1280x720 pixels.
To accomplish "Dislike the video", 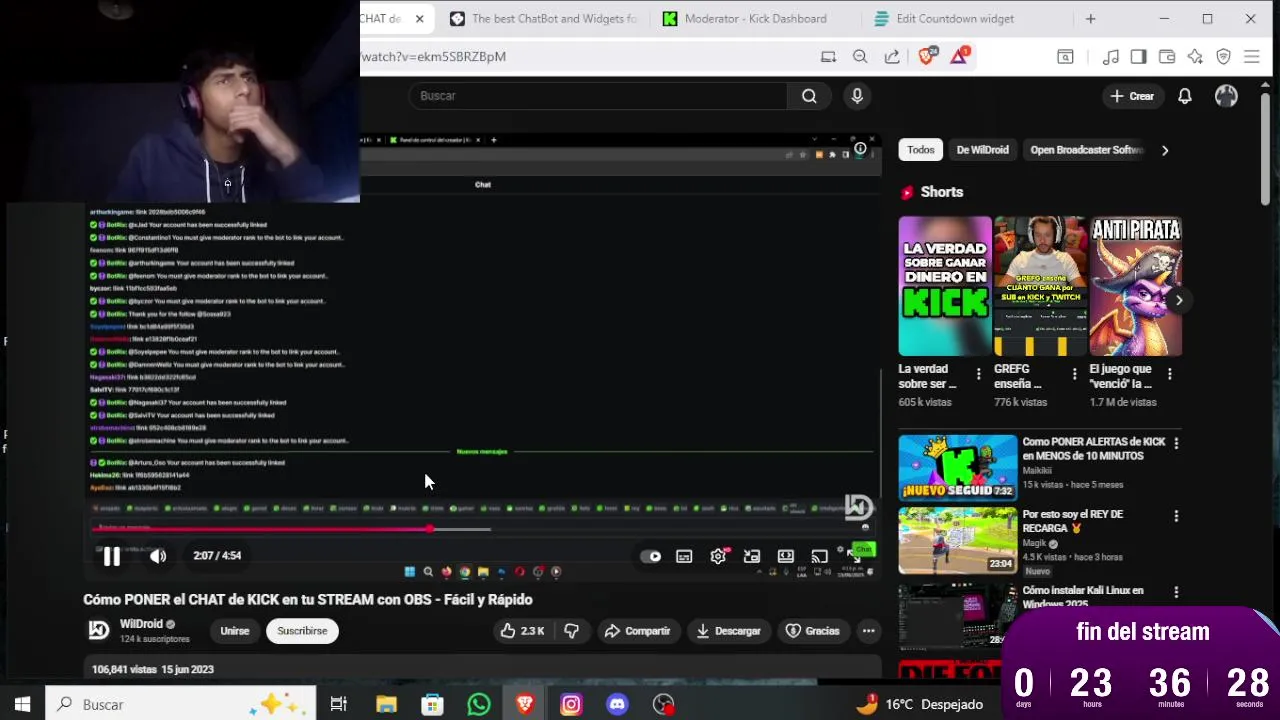I will coord(572,631).
